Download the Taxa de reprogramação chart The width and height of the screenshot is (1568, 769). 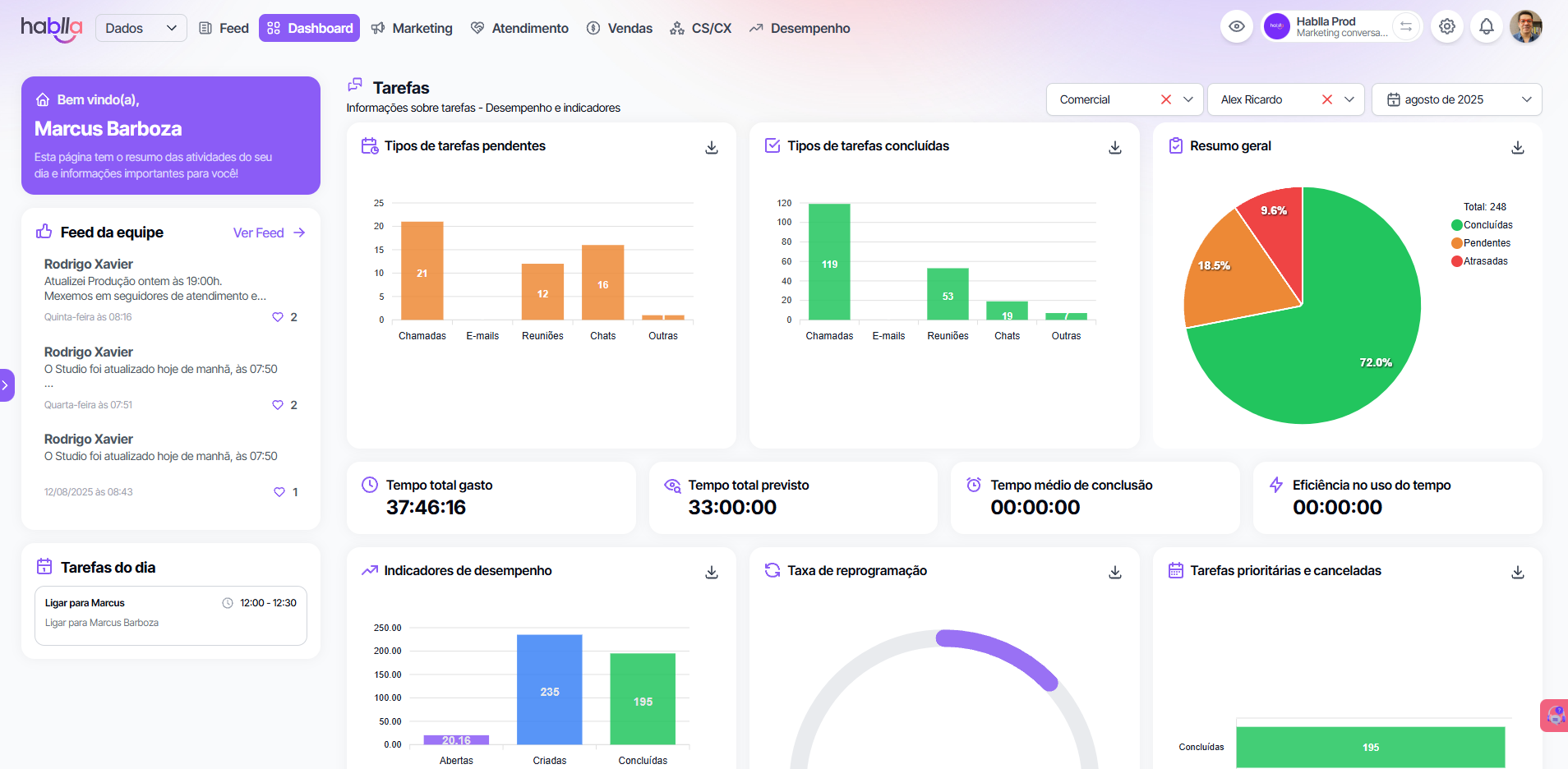pyautogui.click(x=1115, y=572)
